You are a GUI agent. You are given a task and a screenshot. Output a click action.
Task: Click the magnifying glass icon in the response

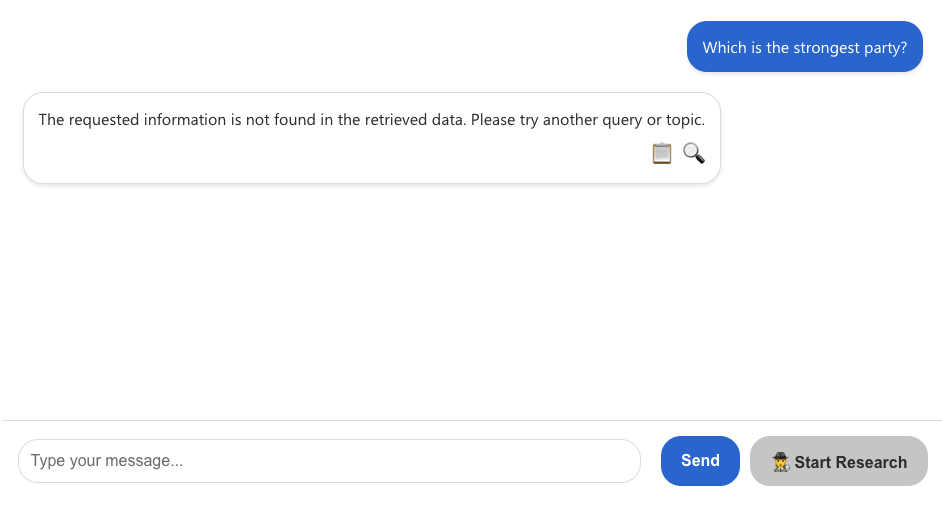(x=693, y=153)
